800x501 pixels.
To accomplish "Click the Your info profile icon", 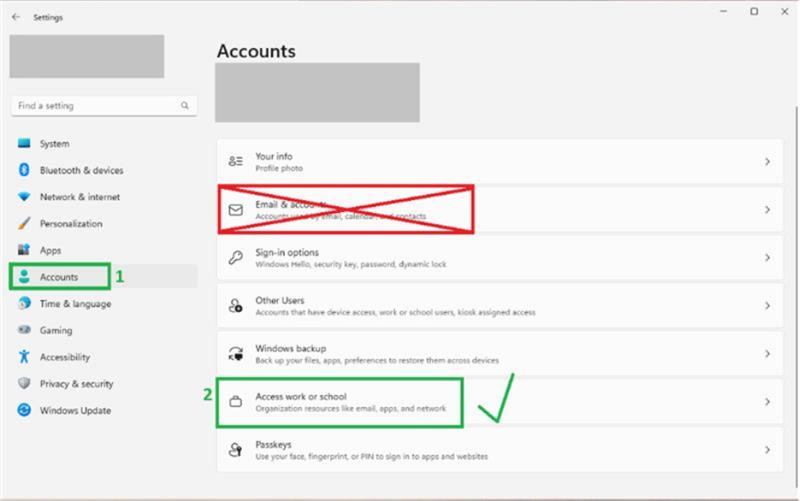I will (235, 162).
